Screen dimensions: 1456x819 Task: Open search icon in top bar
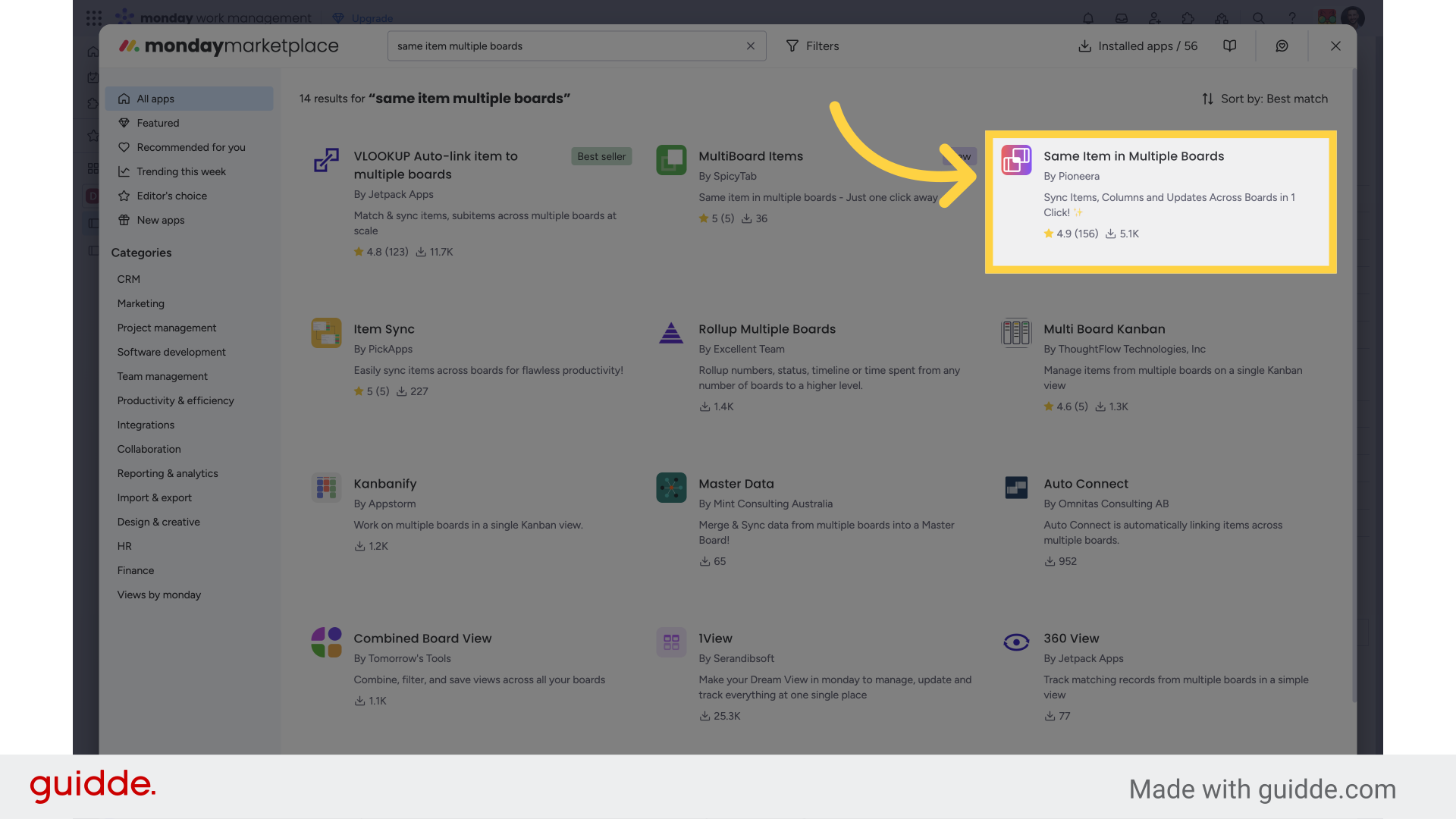(x=1258, y=18)
